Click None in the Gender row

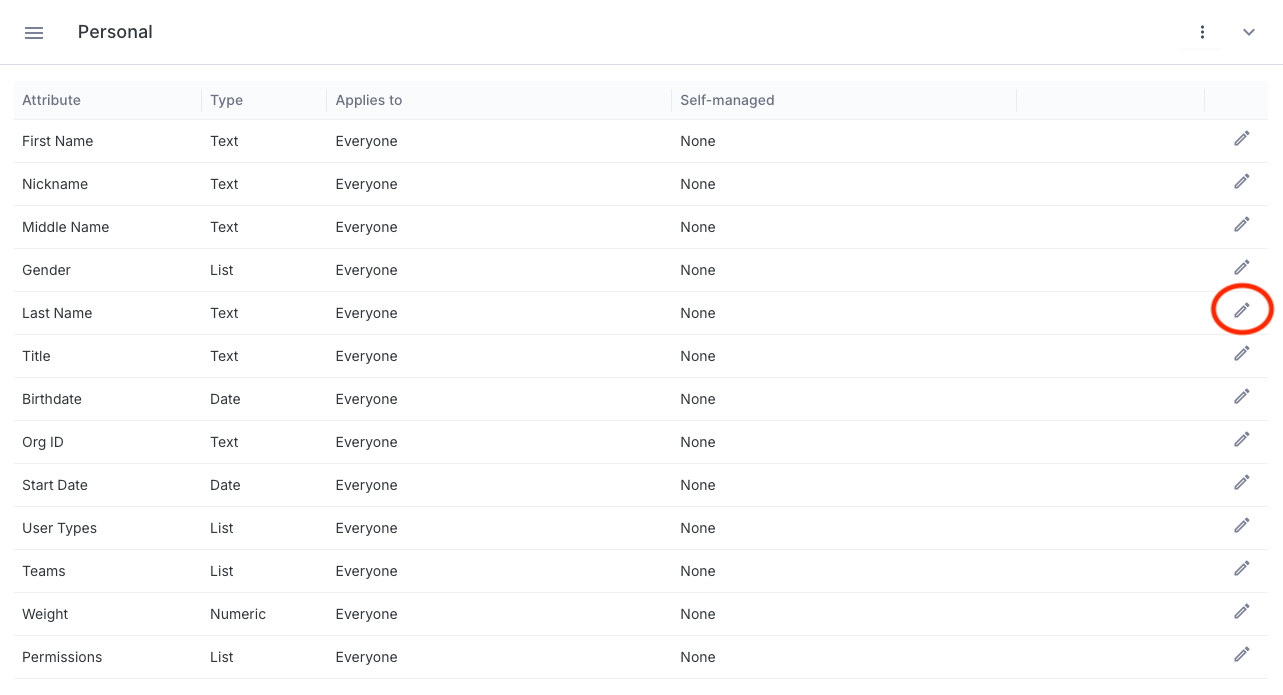coord(698,270)
